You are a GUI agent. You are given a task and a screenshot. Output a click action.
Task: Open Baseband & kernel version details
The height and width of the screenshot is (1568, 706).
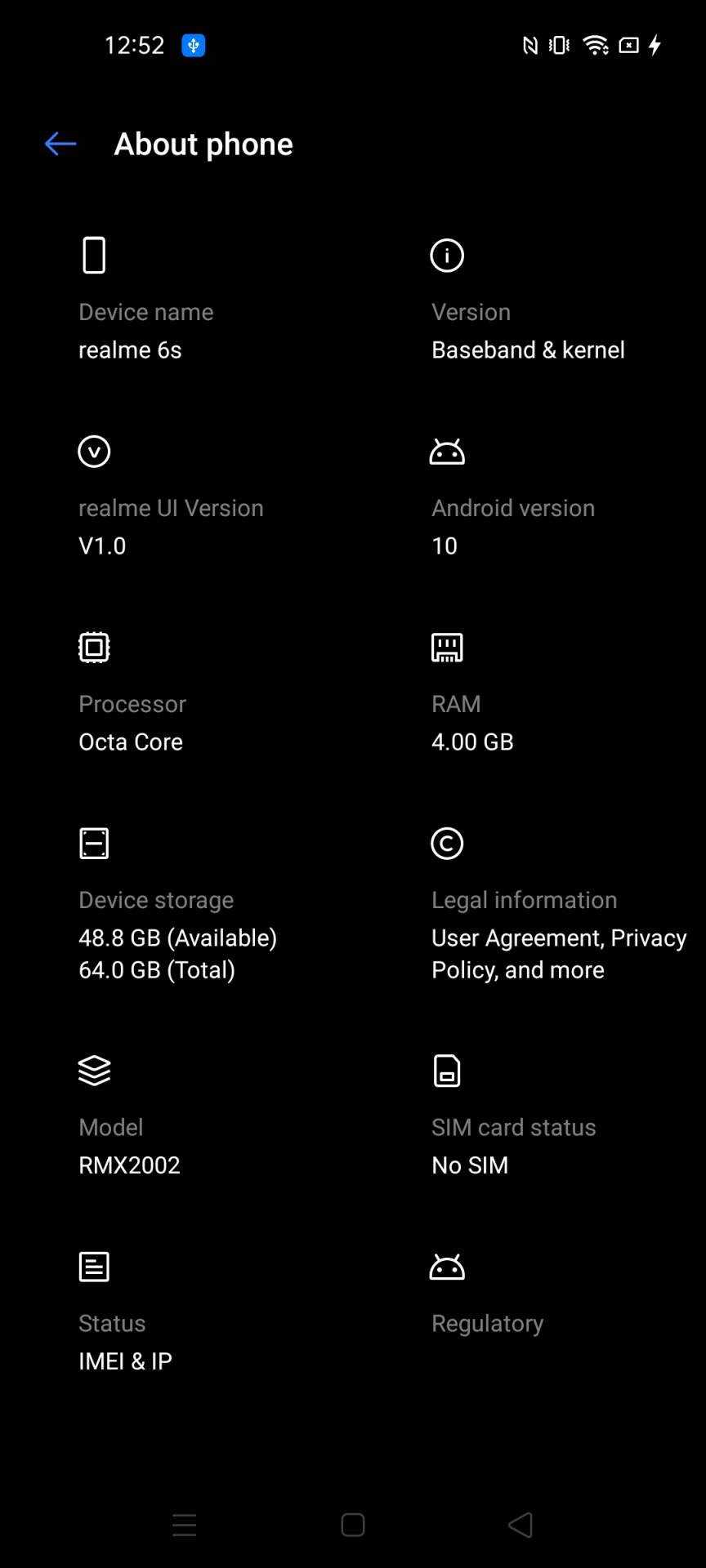[528, 350]
